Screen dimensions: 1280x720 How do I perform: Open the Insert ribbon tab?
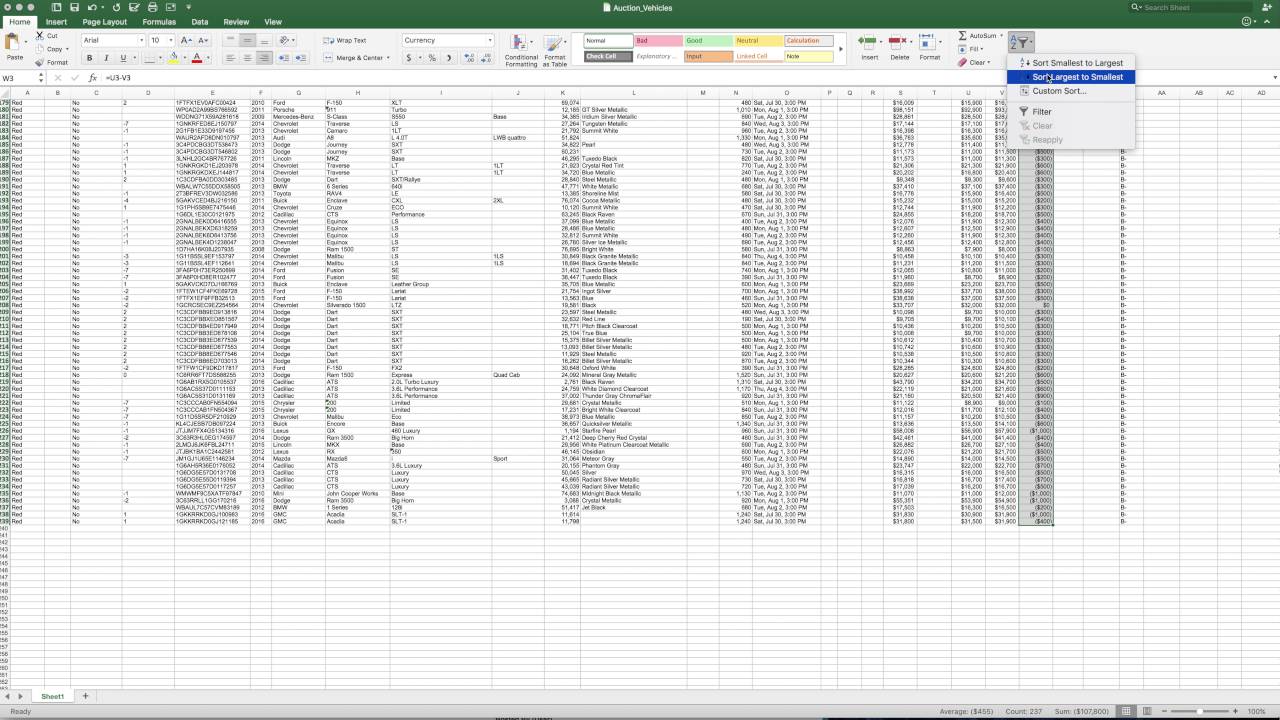tap(56, 21)
